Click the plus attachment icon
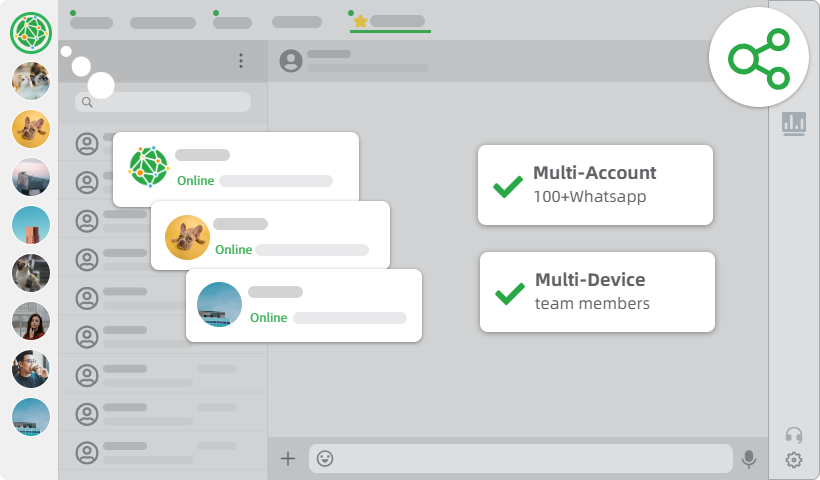 288,459
